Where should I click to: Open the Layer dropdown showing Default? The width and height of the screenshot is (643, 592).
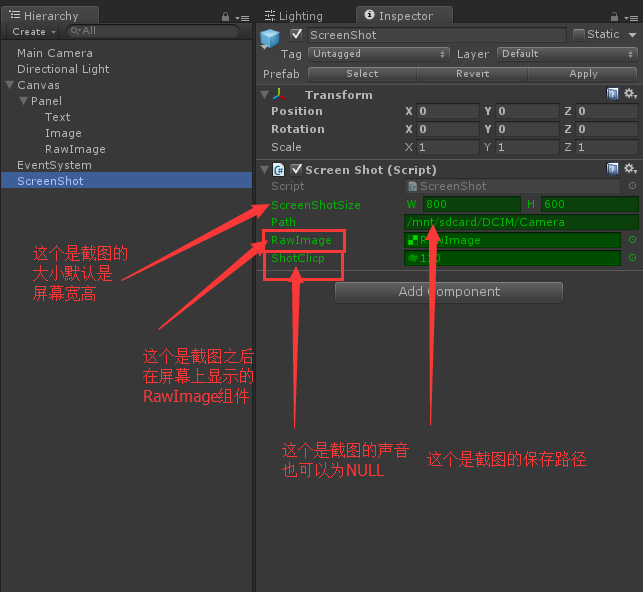click(x=567, y=54)
